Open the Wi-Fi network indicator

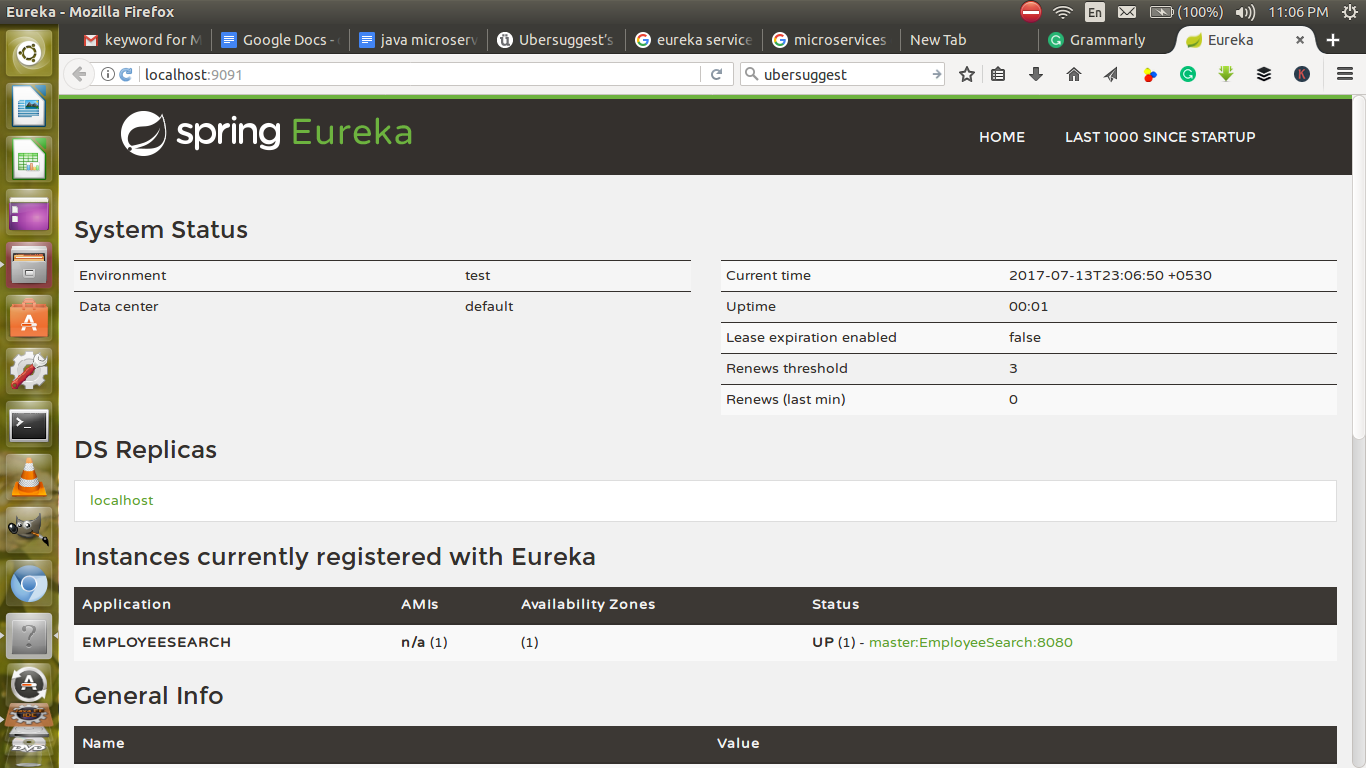point(1063,12)
